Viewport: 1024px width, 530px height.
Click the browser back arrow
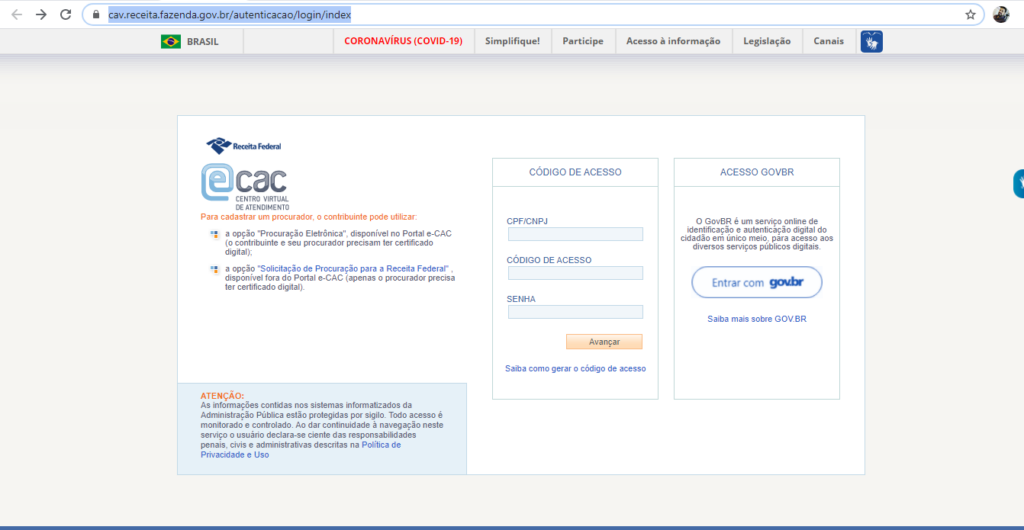click(x=16, y=14)
